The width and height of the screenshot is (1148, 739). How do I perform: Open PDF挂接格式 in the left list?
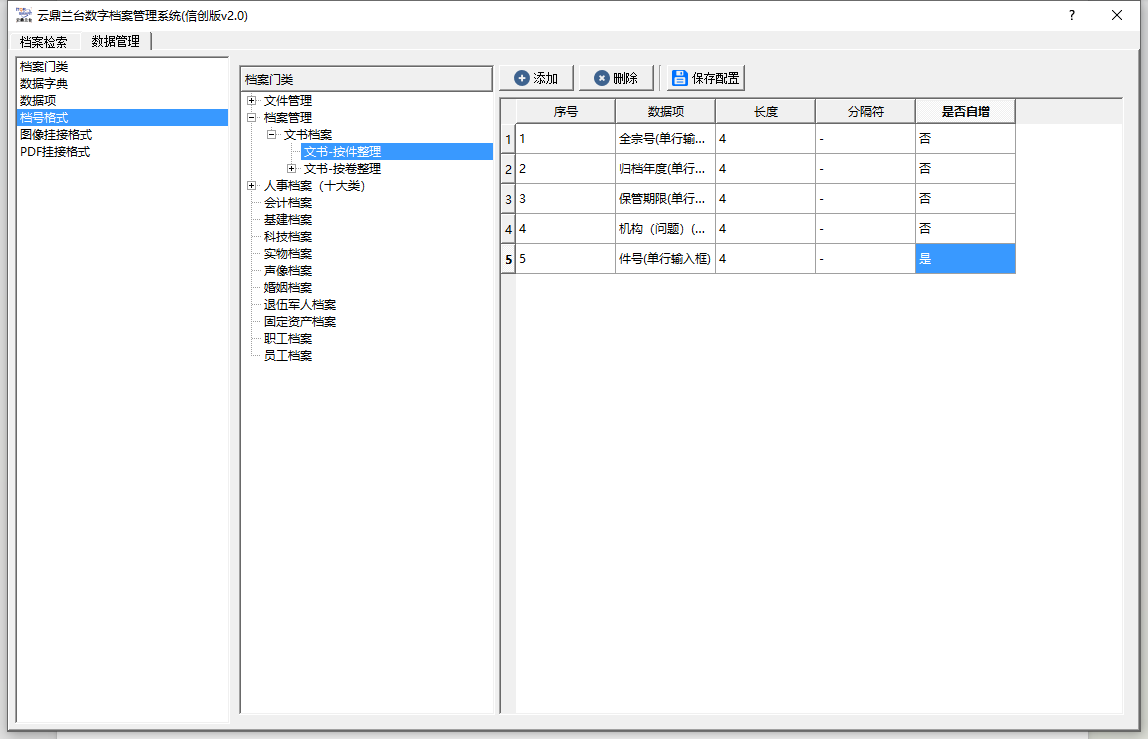coord(55,152)
